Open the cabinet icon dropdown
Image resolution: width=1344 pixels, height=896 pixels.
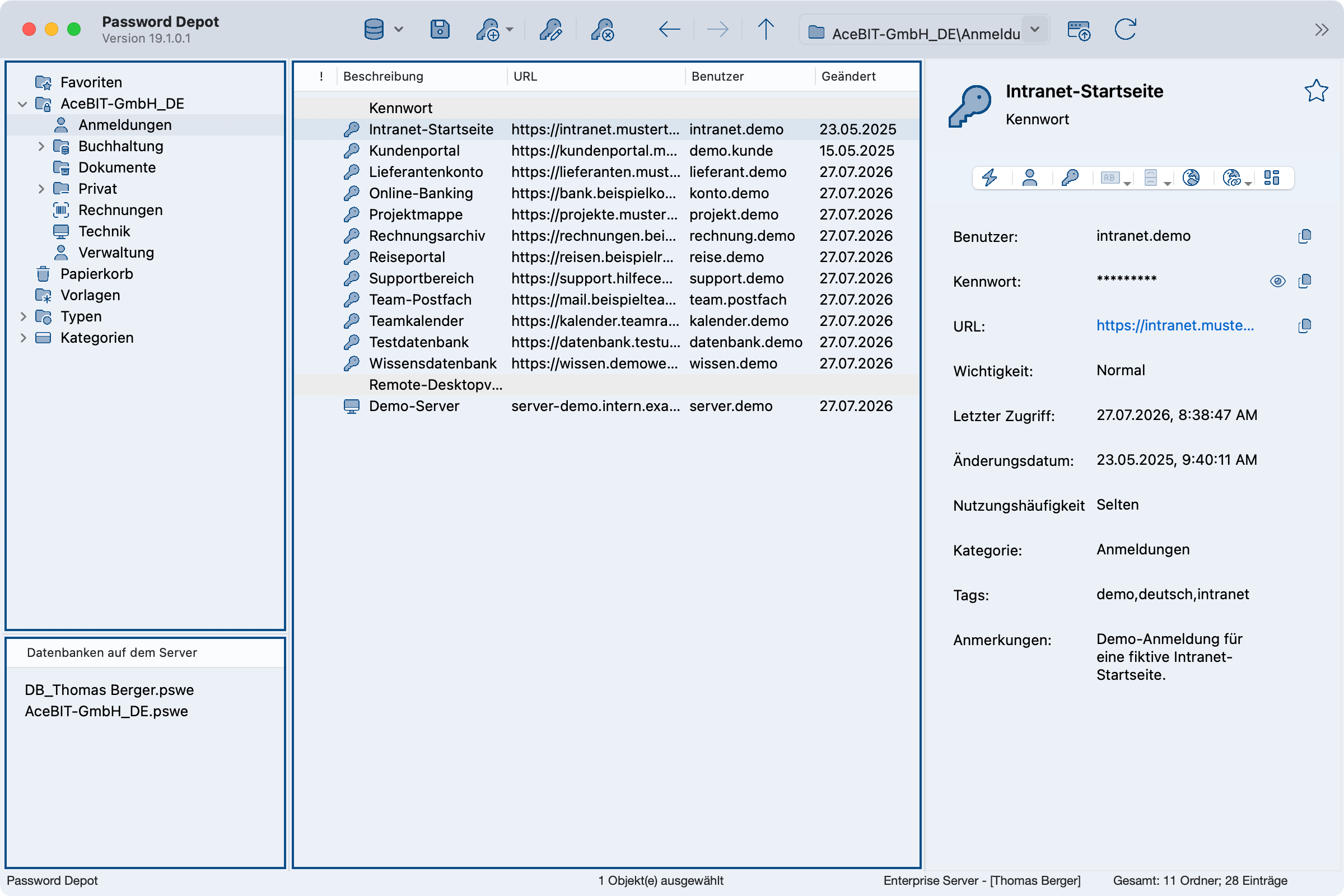(x=1168, y=183)
